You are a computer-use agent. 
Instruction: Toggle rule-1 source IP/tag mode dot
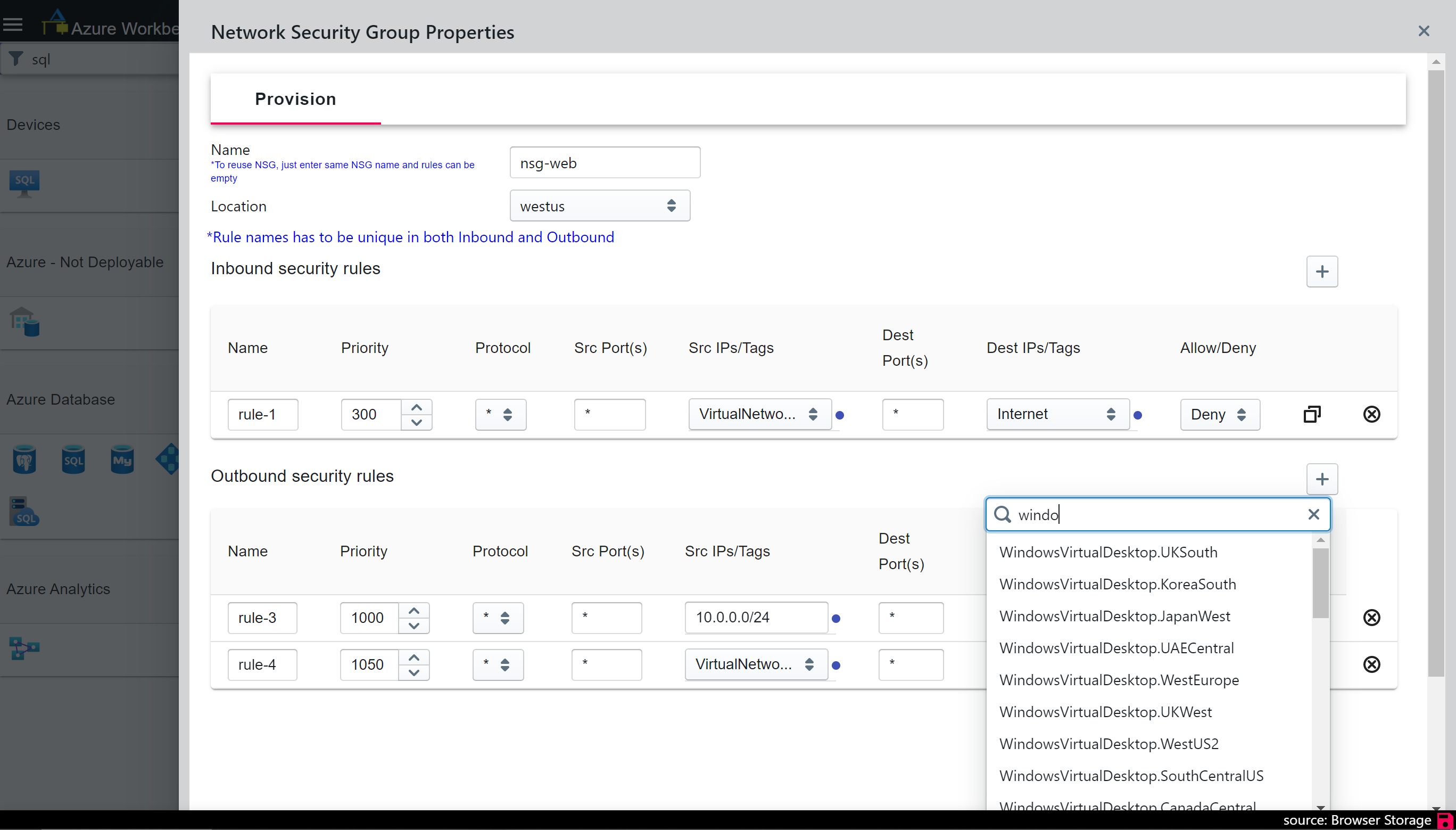[840, 415]
